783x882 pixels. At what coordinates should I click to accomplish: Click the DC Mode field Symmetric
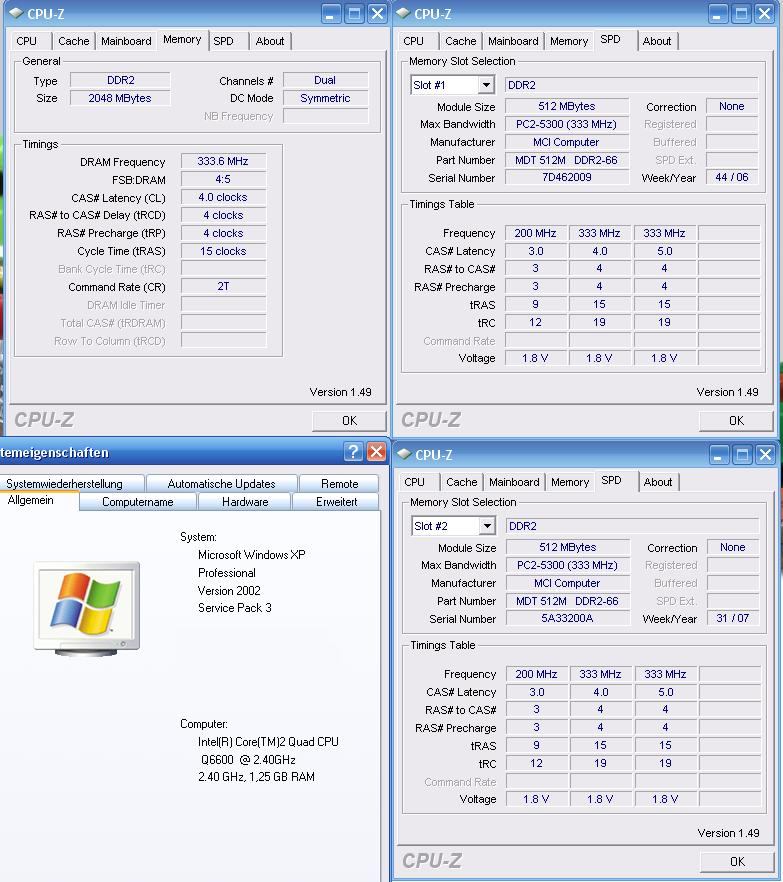[325, 98]
